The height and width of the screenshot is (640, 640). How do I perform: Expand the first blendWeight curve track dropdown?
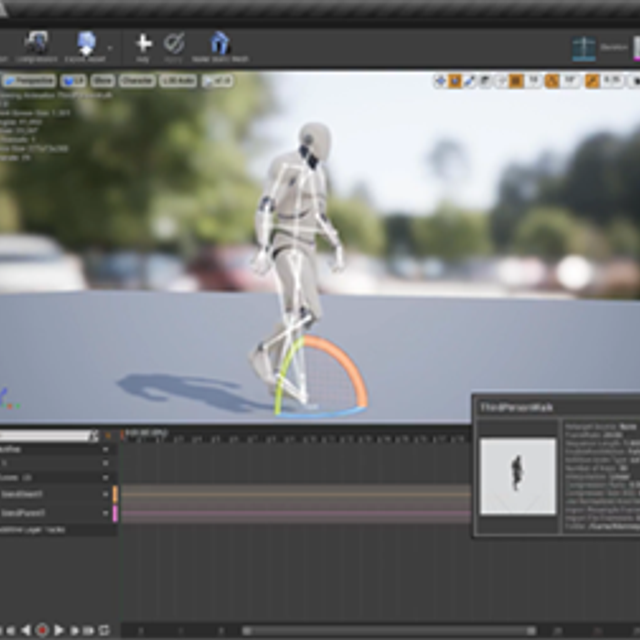(x=106, y=494)
